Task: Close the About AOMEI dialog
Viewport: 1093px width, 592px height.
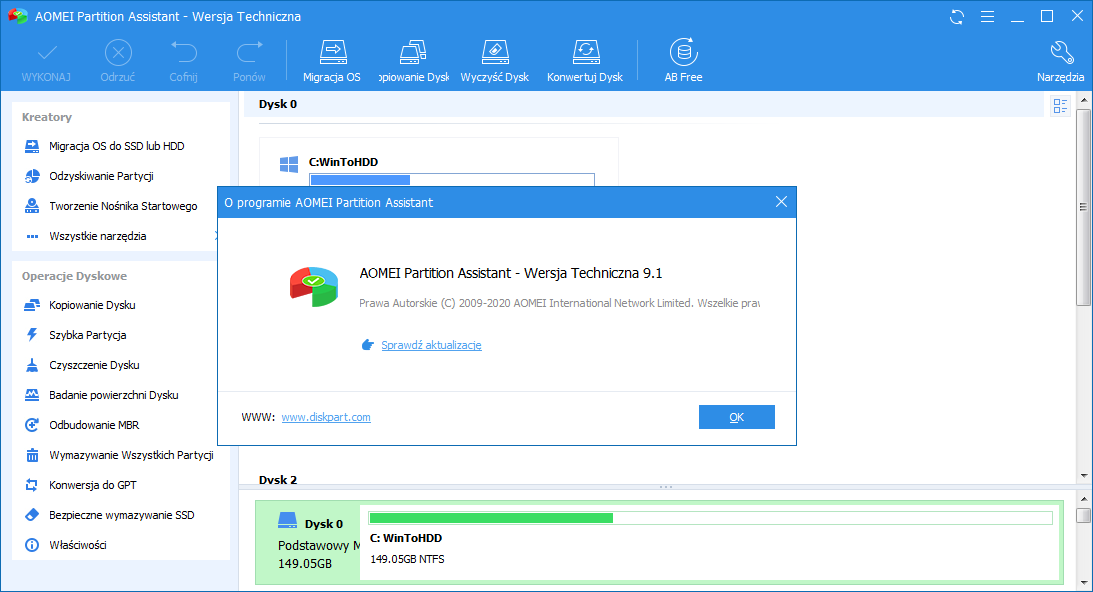Action: 781,202
